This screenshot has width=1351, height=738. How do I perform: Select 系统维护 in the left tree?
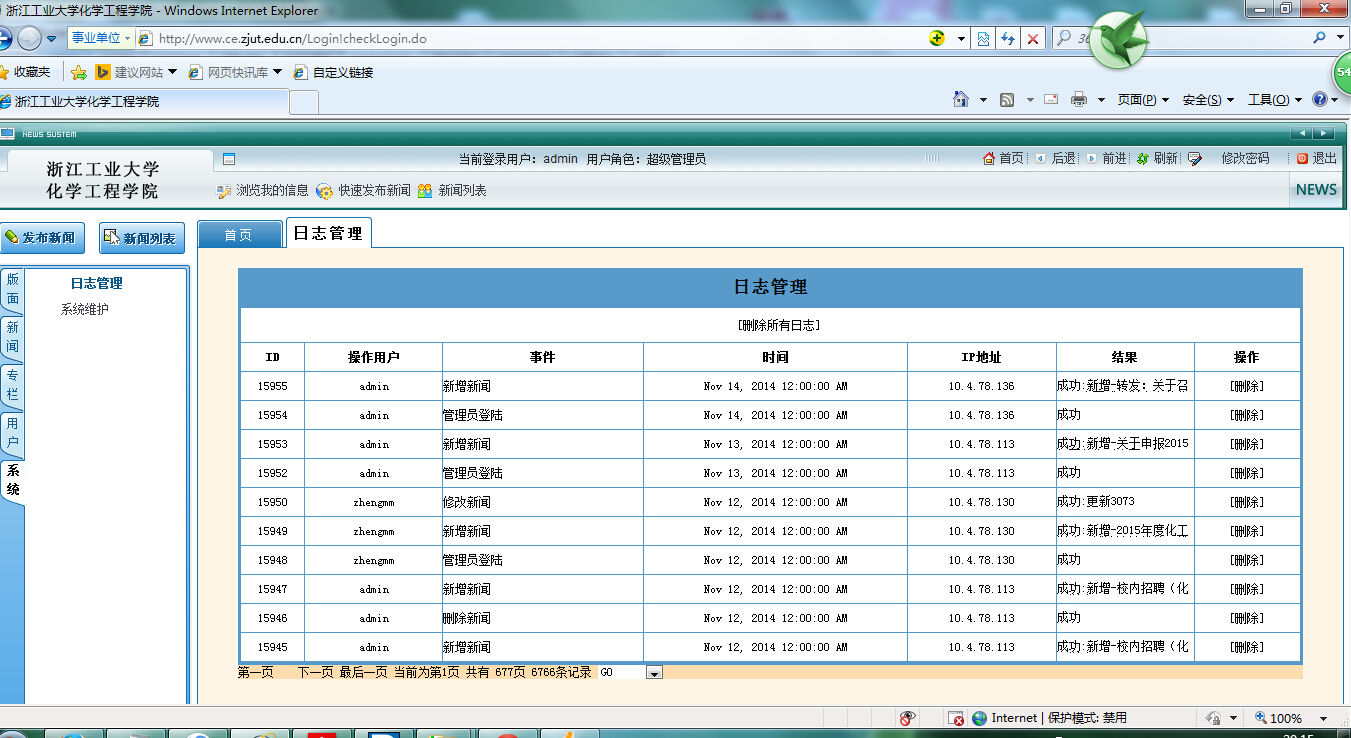(85, 310)
